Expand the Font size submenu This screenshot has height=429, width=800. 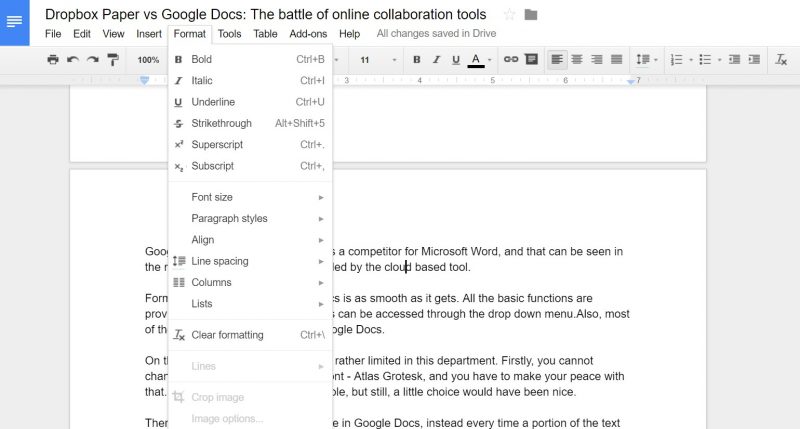pyautogui.click(x=250, y=197)
